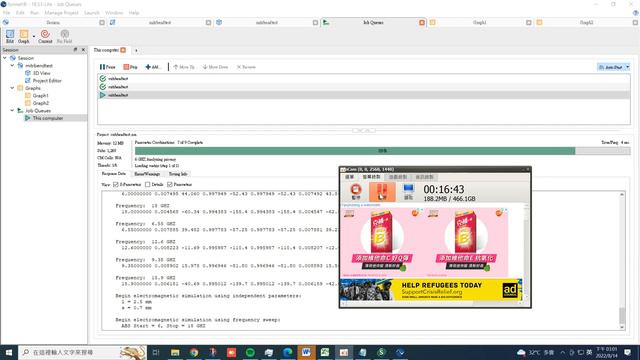Open Chrome from the taskbar
This screenshot has height=360, width=640.
point(194,352)
